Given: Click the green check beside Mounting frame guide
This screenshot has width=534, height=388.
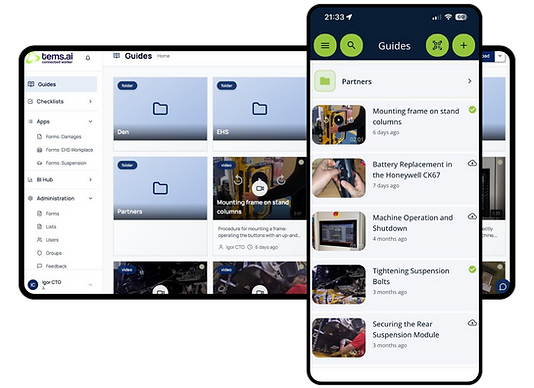Looking at the screenshot, I should pyautogui.click(x=472, y=110).
